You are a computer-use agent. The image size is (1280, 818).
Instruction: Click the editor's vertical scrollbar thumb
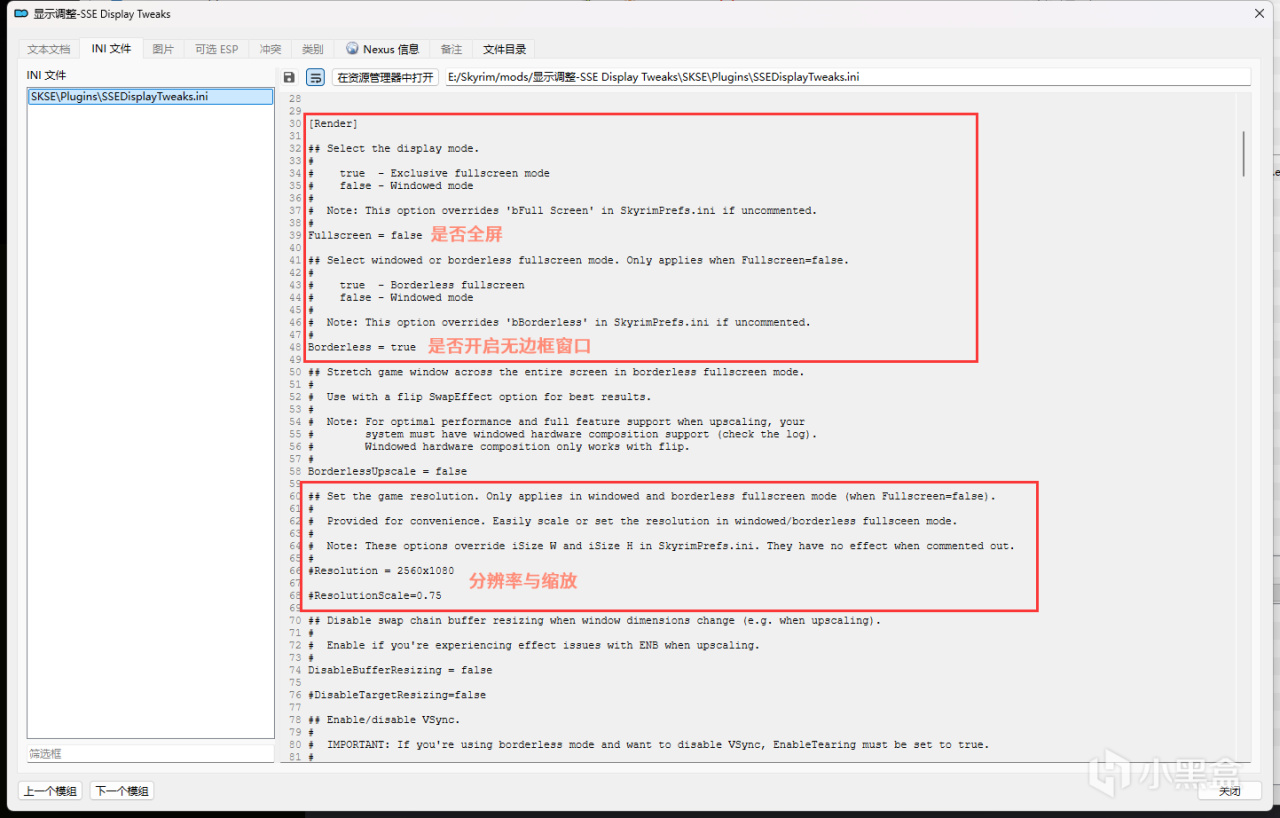(1244, 153)
